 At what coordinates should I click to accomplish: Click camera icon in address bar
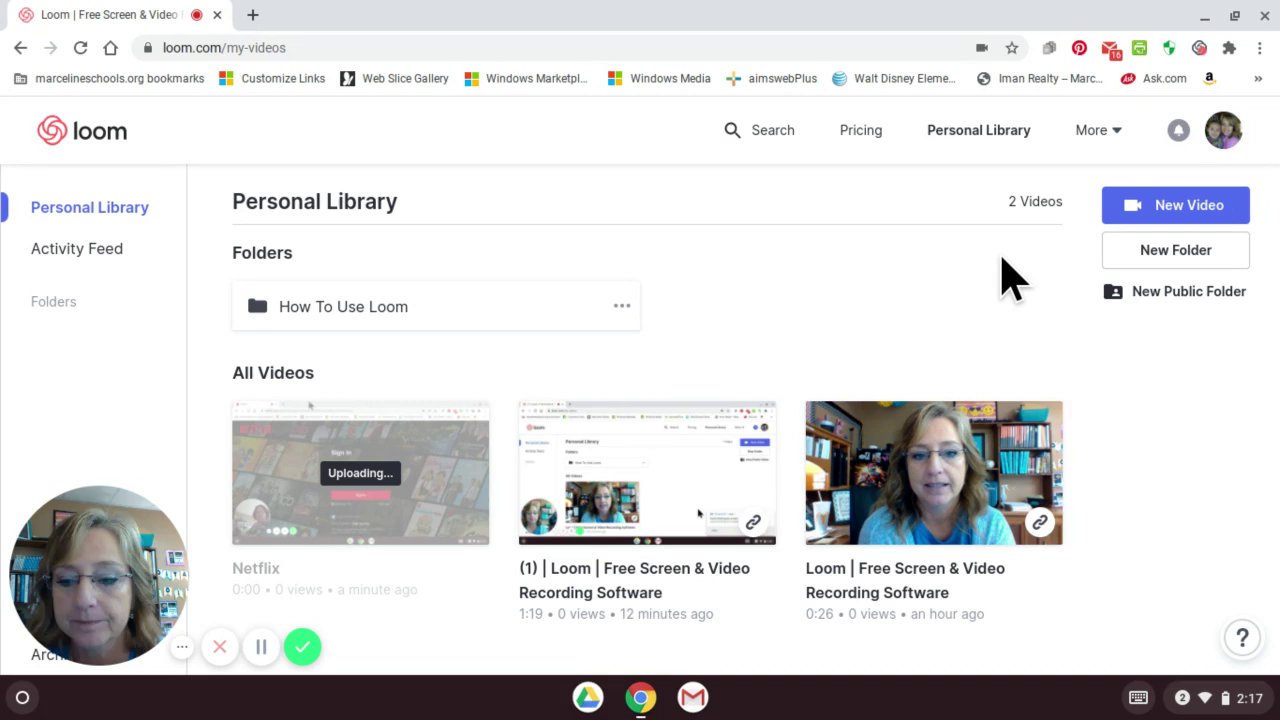[982, 47]
